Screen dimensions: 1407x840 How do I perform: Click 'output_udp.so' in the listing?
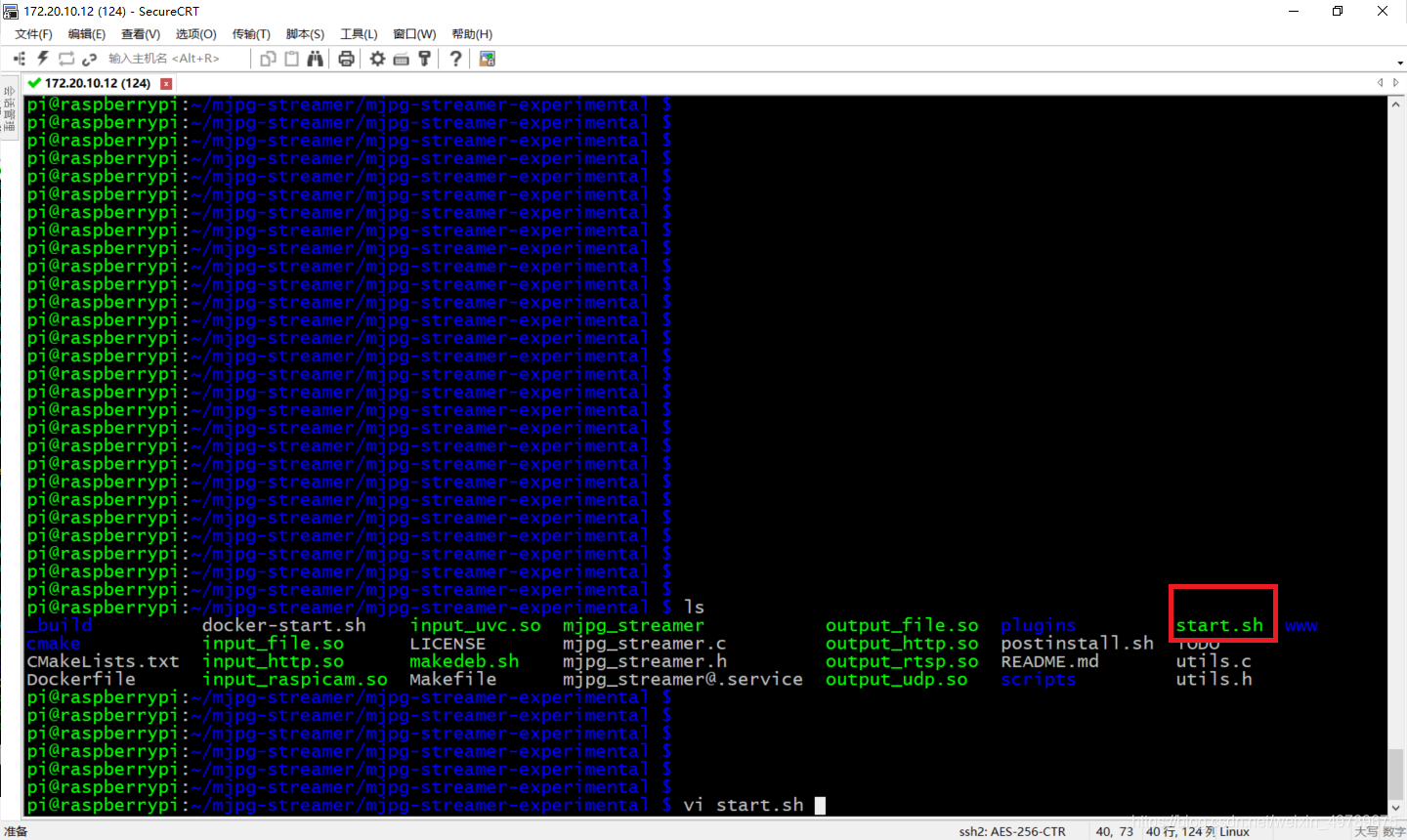coord(897,679)
